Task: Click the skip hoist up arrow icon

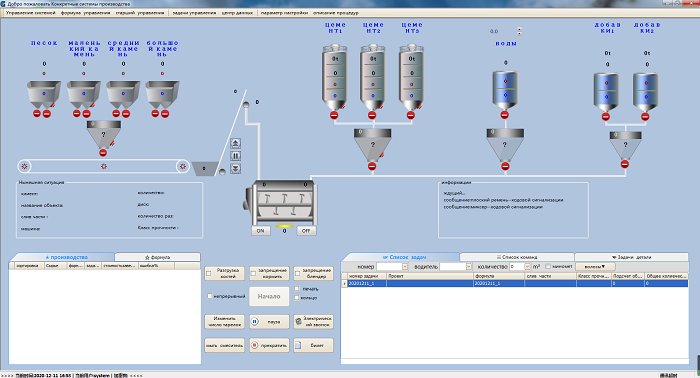Action: pyautogui.click(x=236, y=143)
